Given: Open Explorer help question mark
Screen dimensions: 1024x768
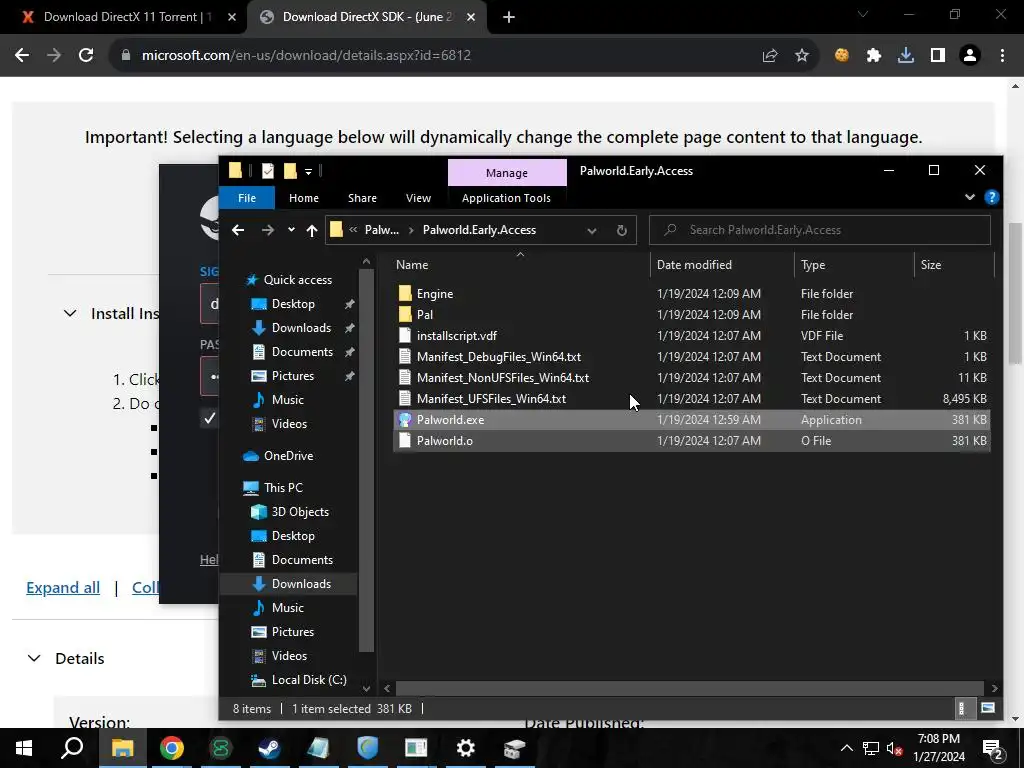Looking at the screenshot, I should pyautogui.click(x=991, y=197).
